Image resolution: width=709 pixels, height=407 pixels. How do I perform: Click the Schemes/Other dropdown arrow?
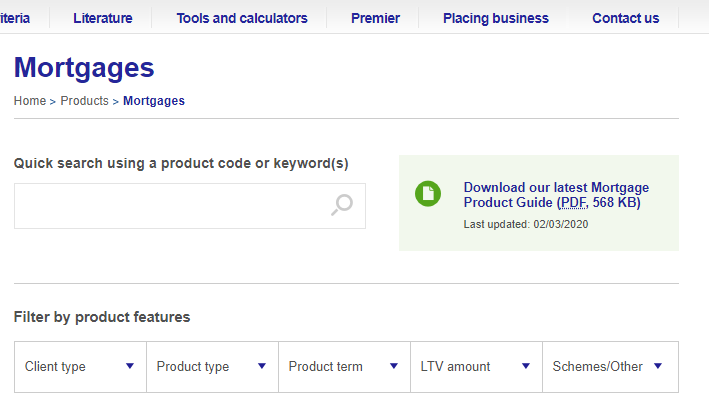point(658,366)
